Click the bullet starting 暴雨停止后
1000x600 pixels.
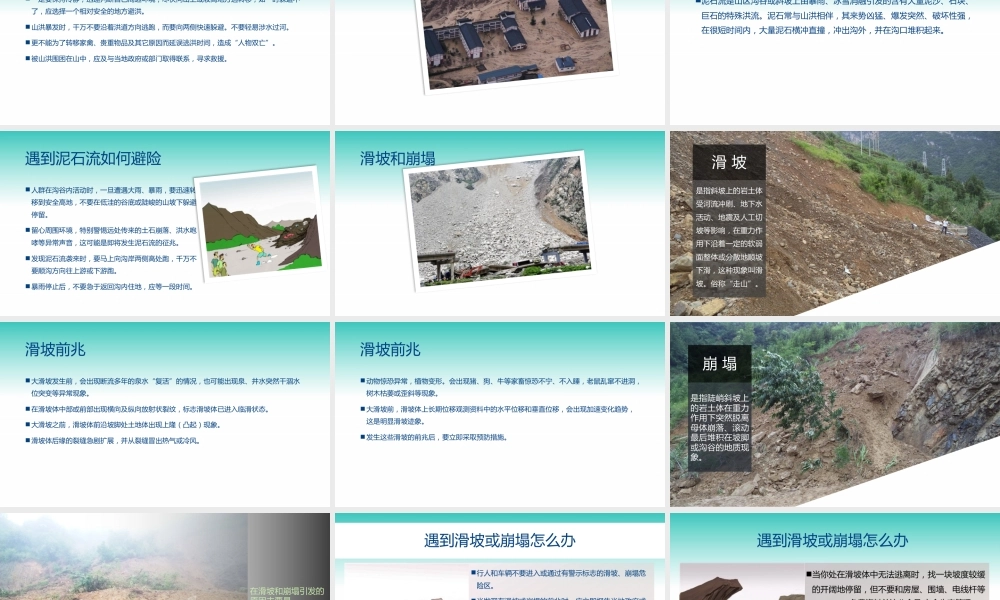(x=109, y=287)
